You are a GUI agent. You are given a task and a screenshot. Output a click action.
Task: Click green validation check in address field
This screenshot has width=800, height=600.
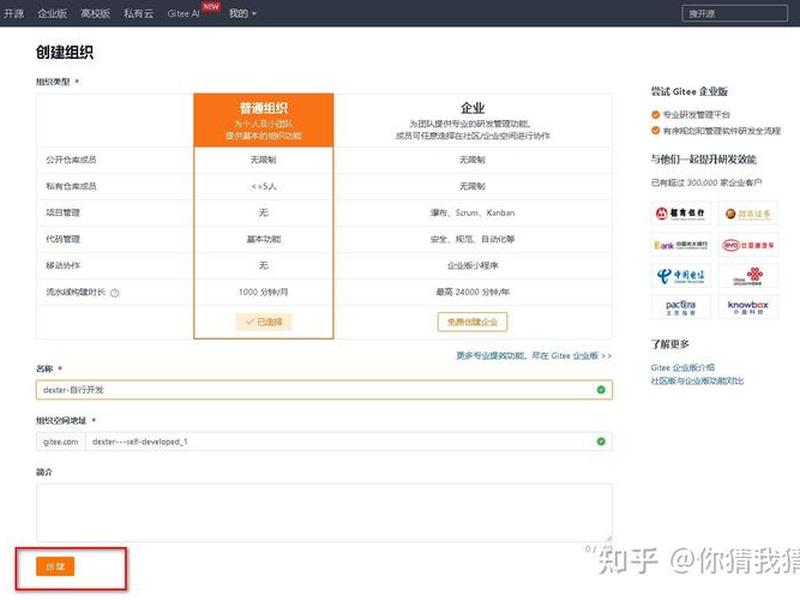(x=601, y=441)
